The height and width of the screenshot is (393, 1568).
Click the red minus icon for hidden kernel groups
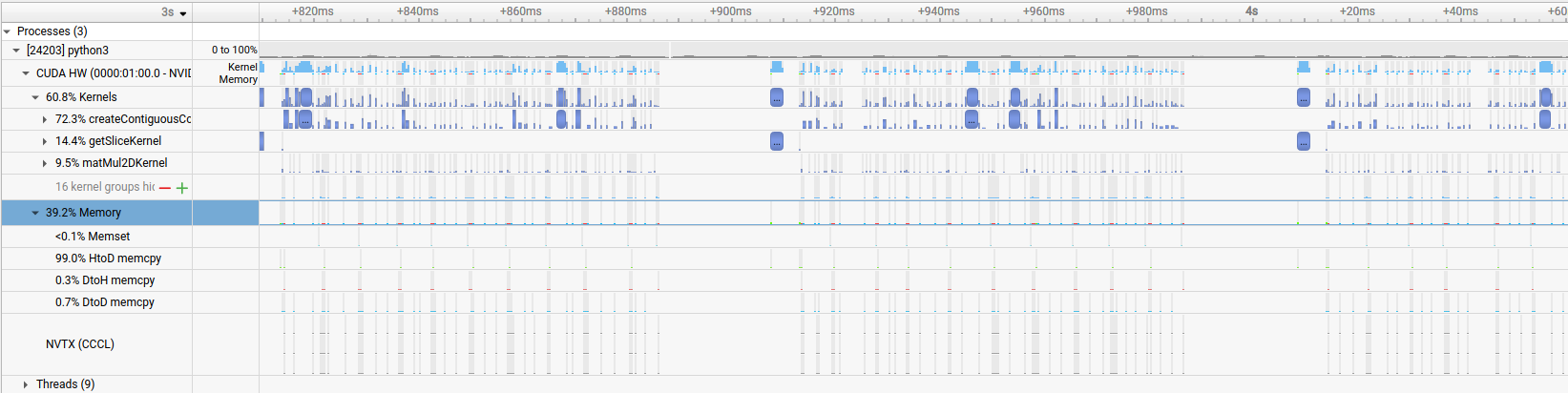[x=165, y=188]
